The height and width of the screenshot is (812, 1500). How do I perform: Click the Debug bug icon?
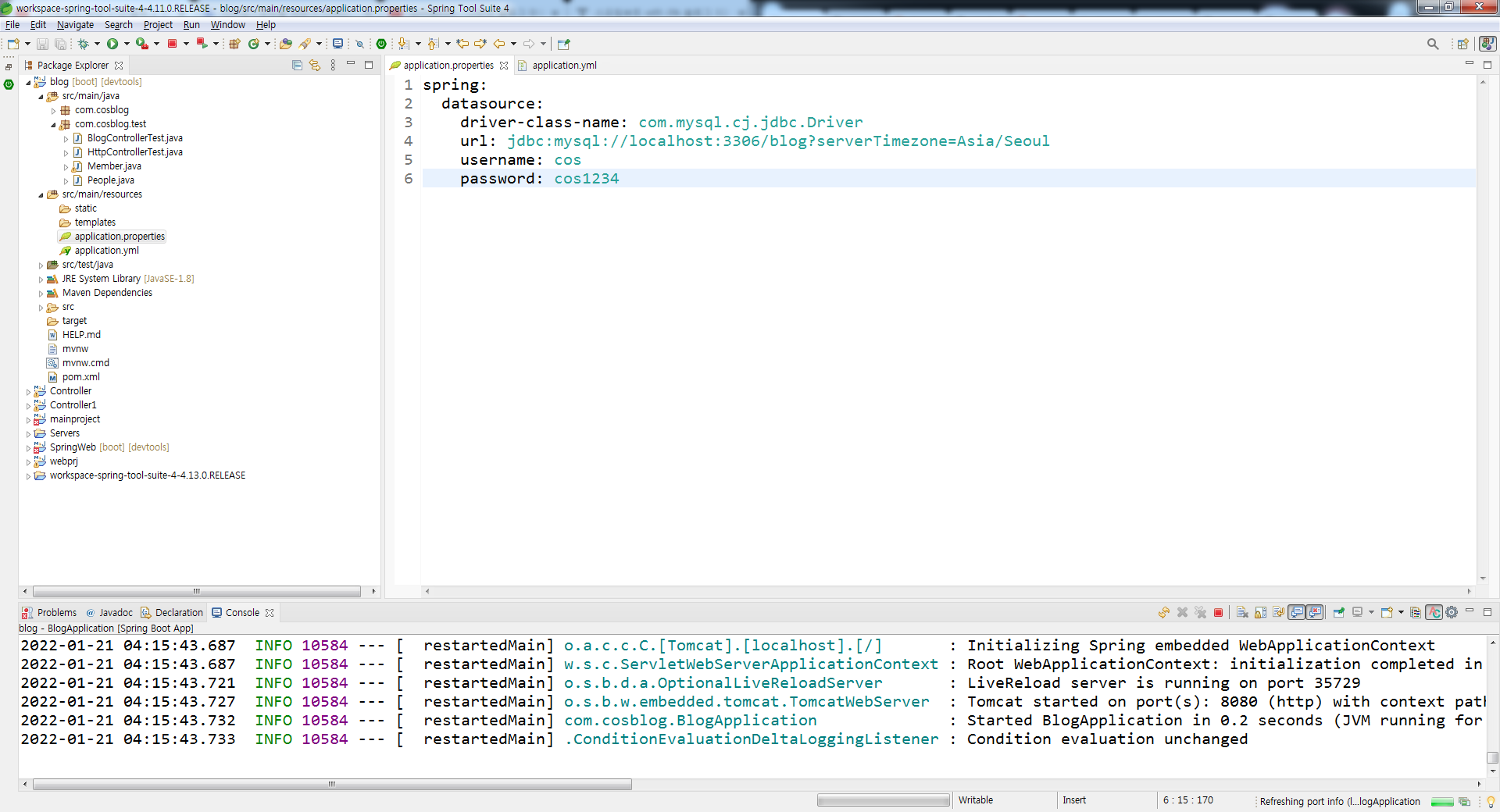pos(83,44)
